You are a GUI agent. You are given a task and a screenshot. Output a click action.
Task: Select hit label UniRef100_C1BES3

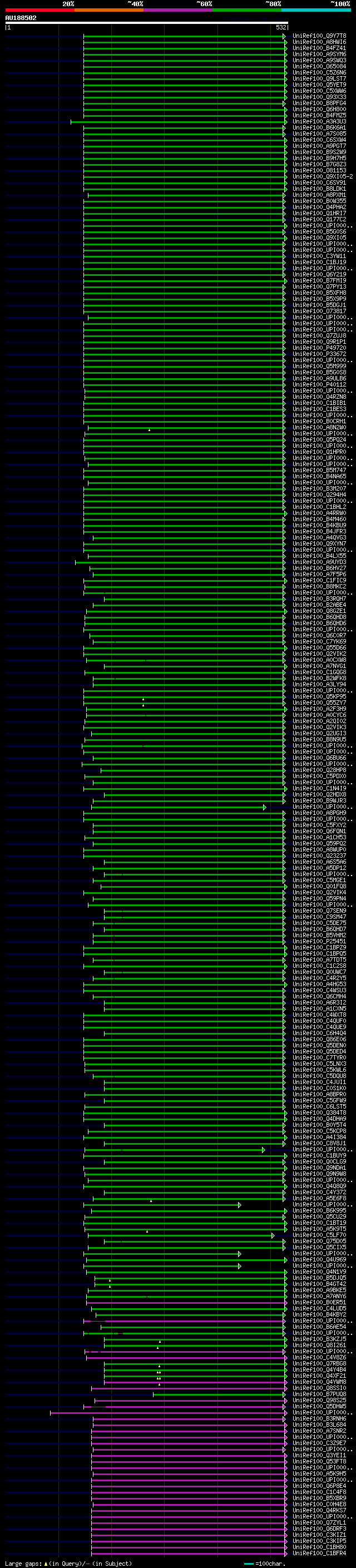[x=319, y=409]
